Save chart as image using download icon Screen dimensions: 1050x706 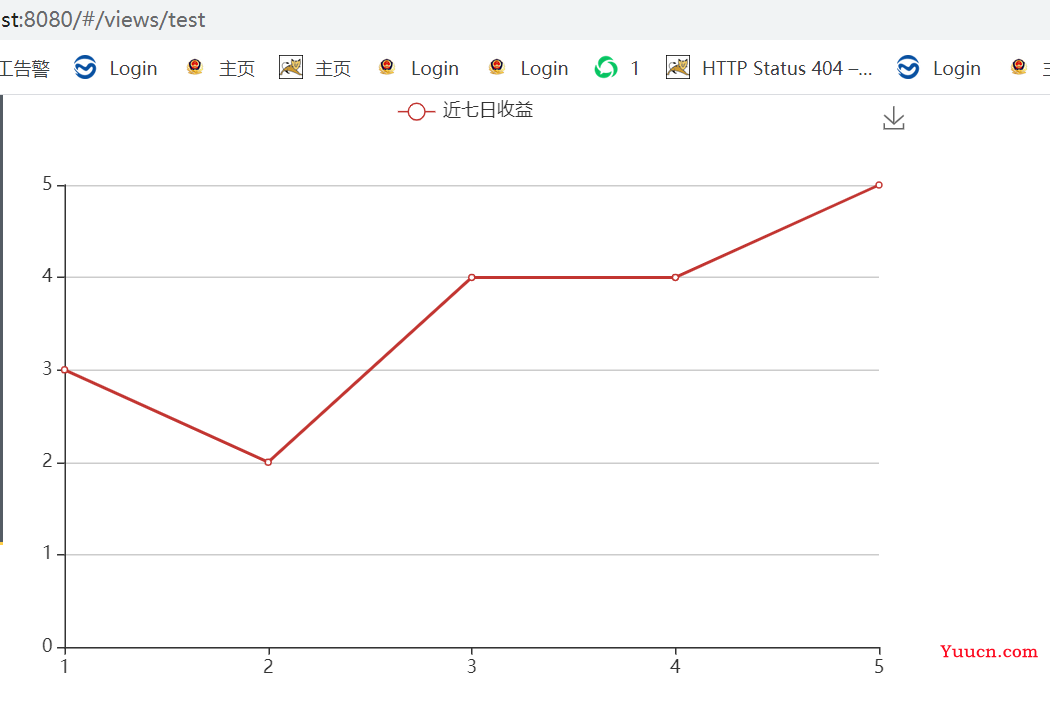pos(893,118)
